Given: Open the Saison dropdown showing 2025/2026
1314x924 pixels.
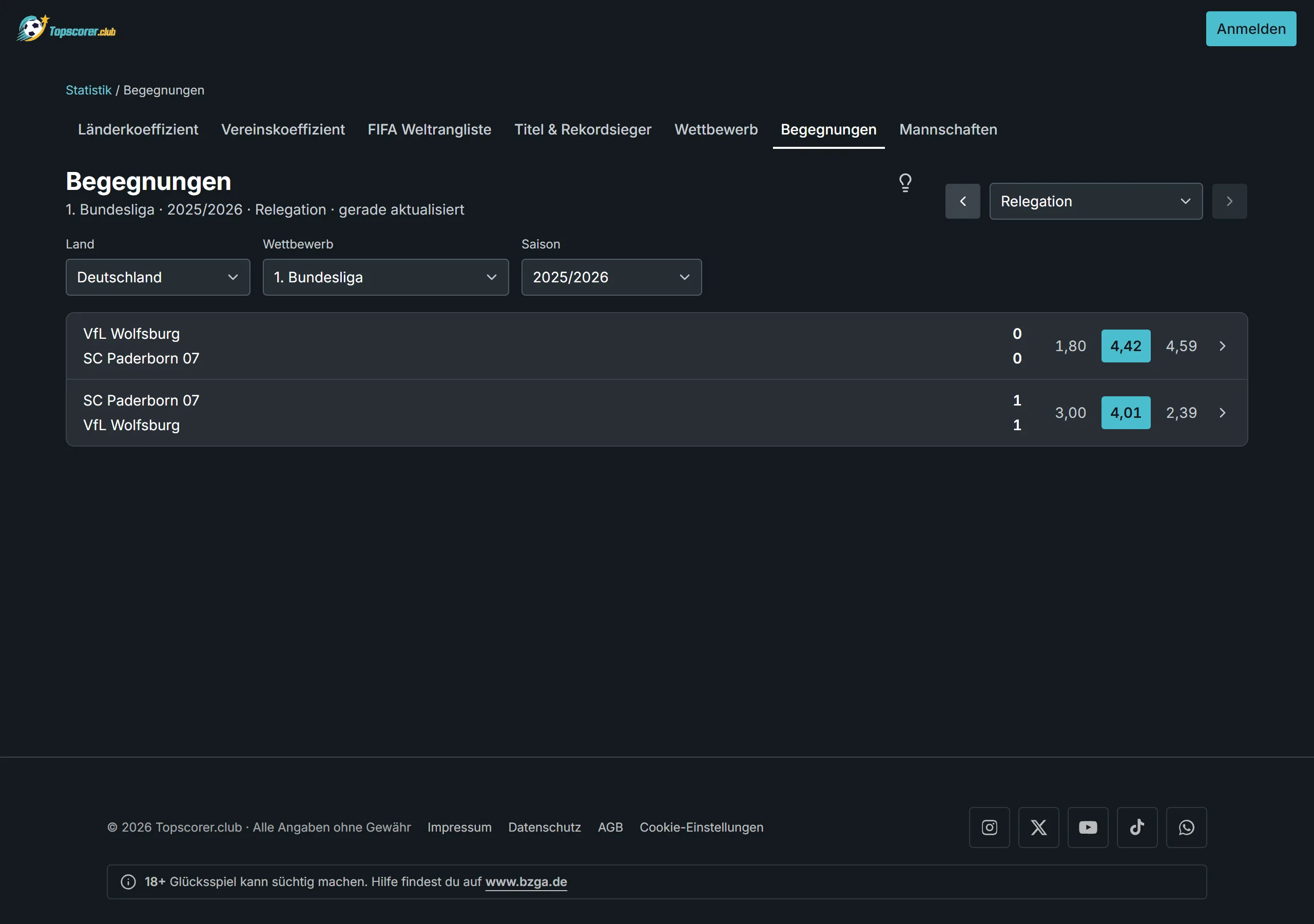Looking at the screenshot, I should (611, 277).
